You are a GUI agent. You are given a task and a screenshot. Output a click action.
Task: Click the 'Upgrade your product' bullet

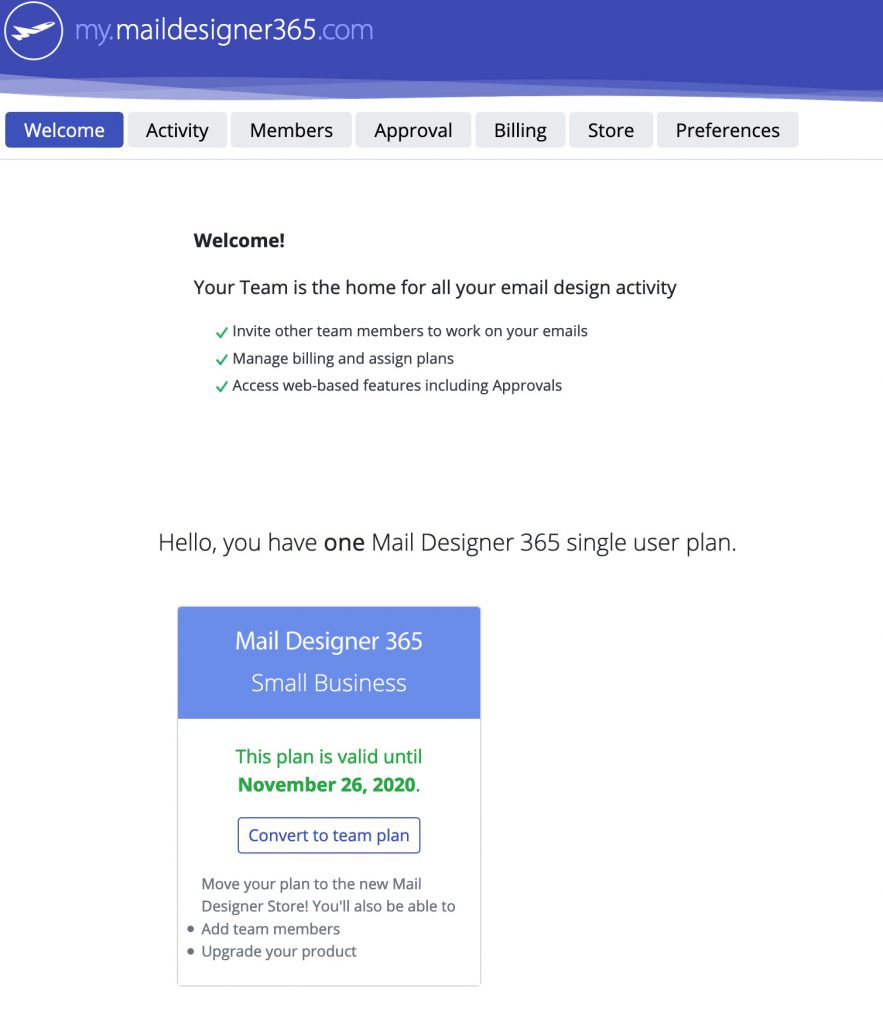[x=279, y=952]
